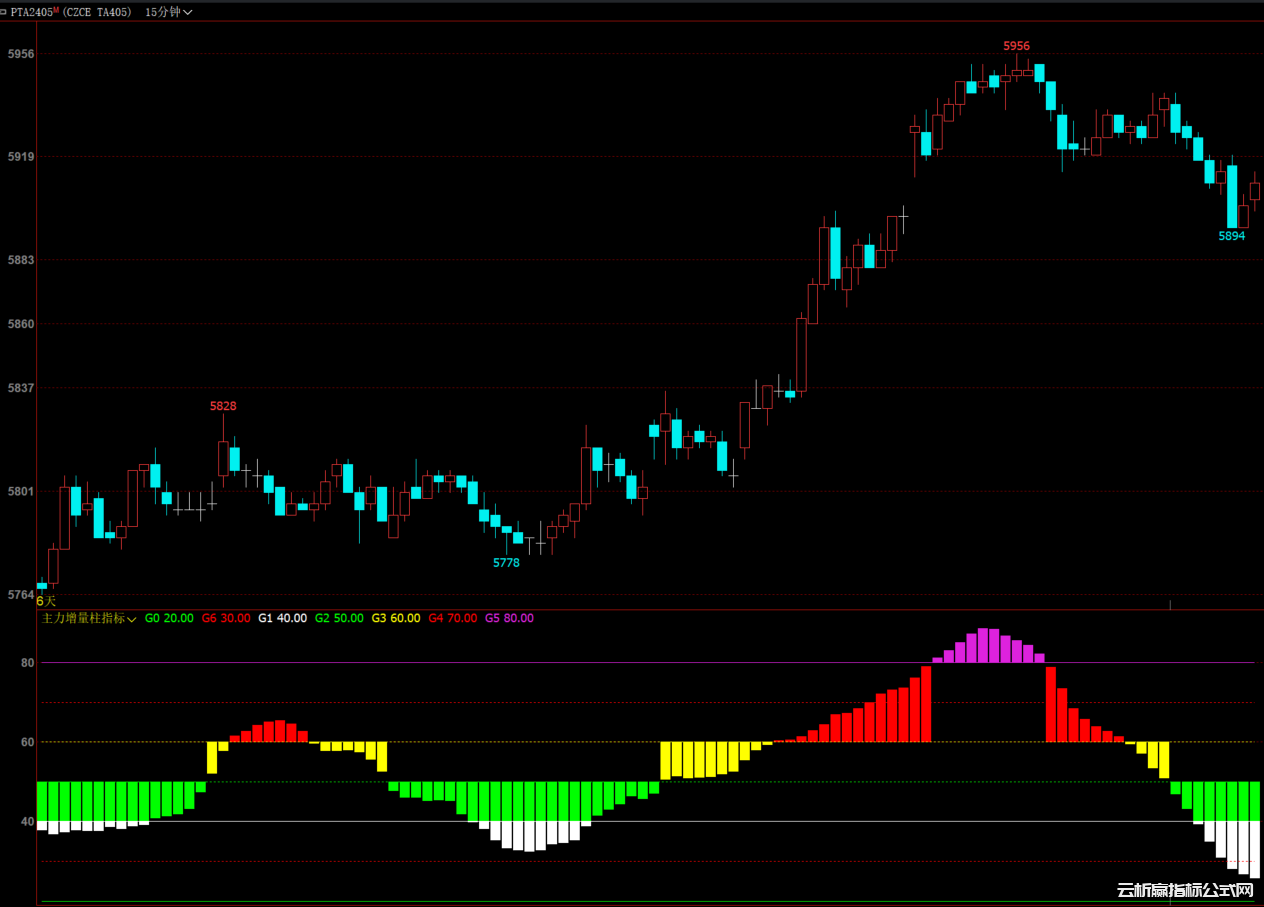
Task: Click the 80 level on indicator axis
Action: tap(27, 663)
